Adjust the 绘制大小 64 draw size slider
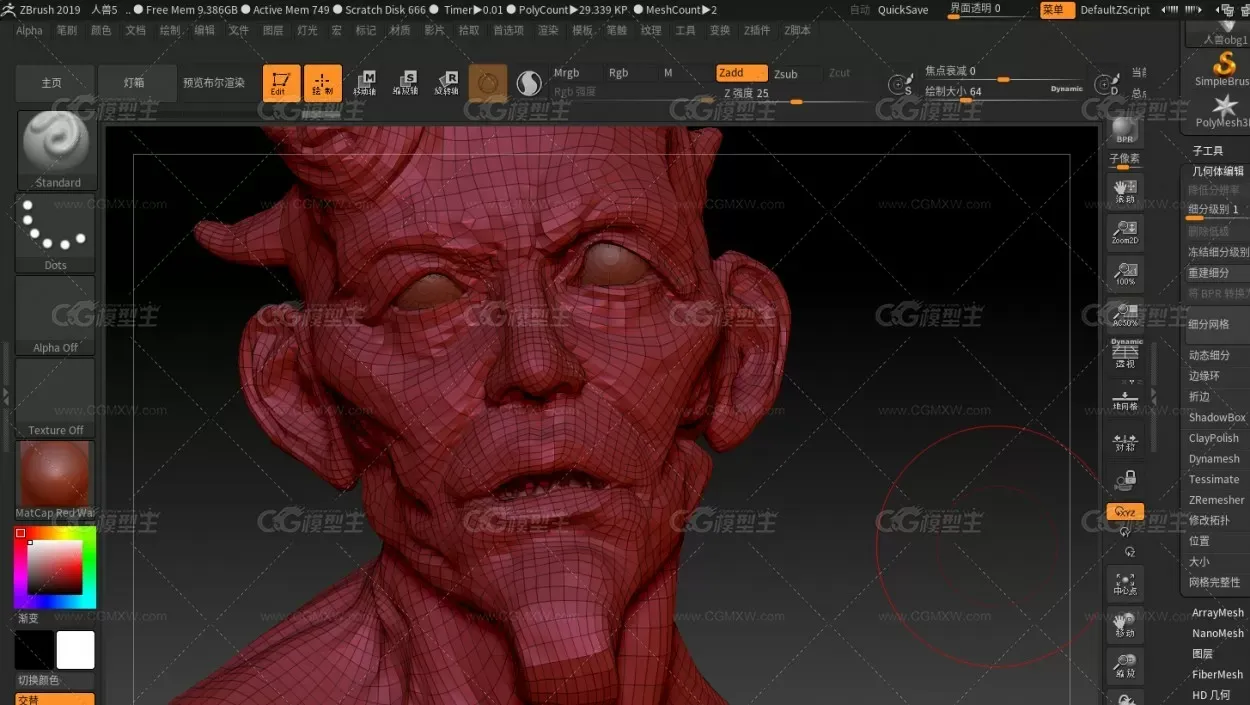 pyautogui.click(x=1003, y=92)
